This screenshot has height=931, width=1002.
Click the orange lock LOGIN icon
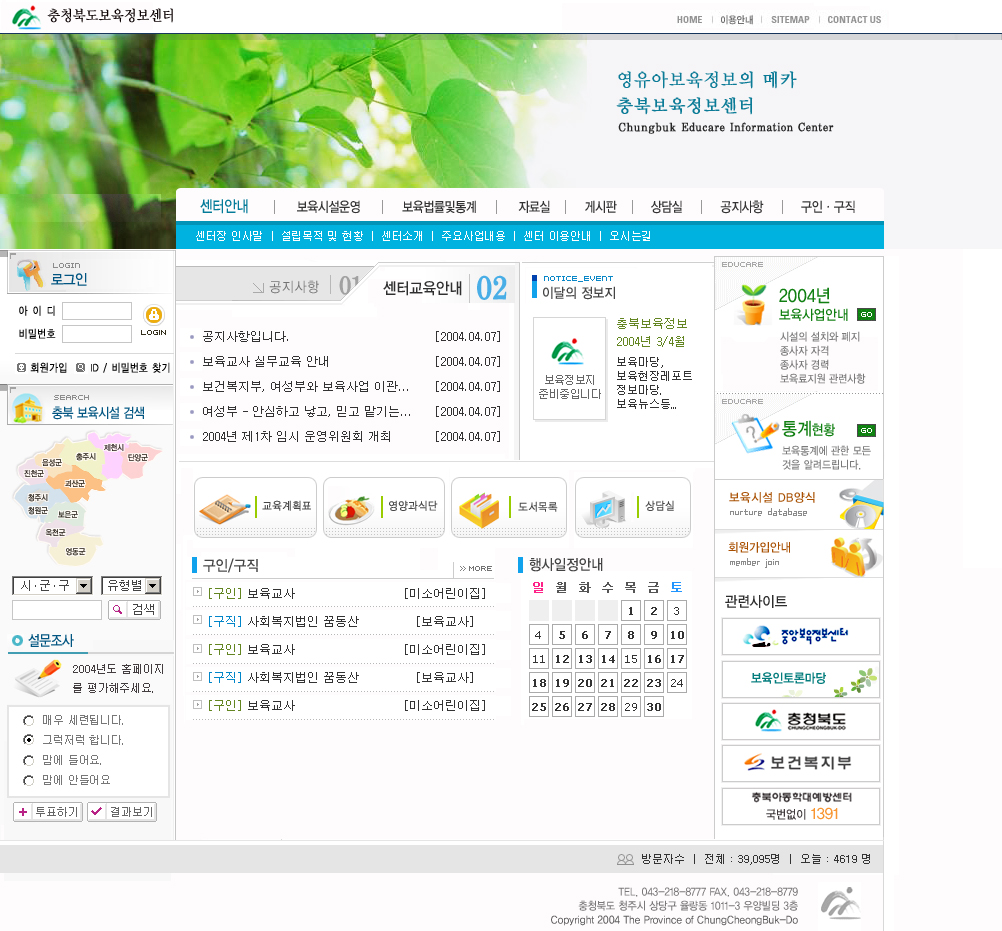pos(153,315)
